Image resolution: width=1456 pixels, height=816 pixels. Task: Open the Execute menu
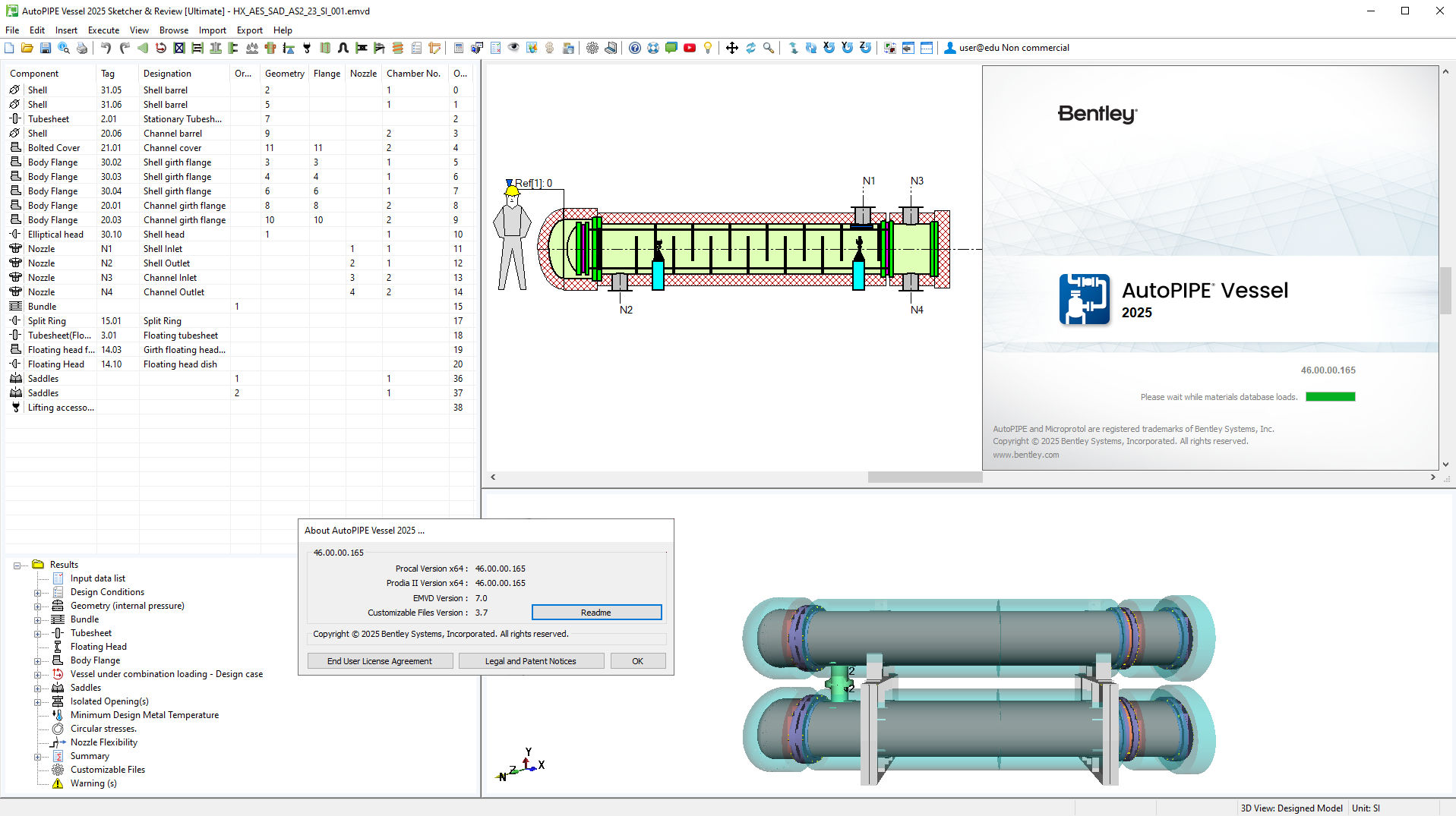103,30
